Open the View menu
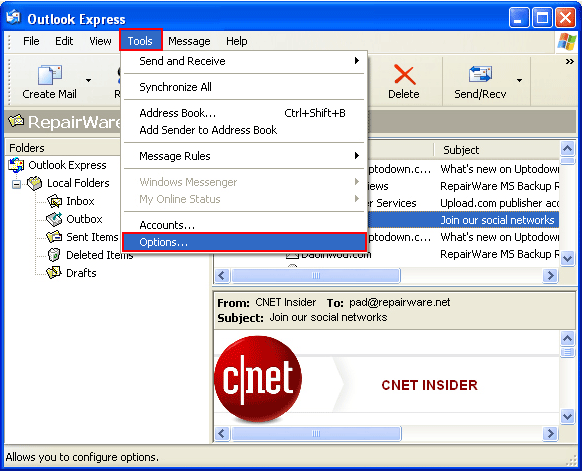Viewport: 582px width, 471px height. point(100,41)
